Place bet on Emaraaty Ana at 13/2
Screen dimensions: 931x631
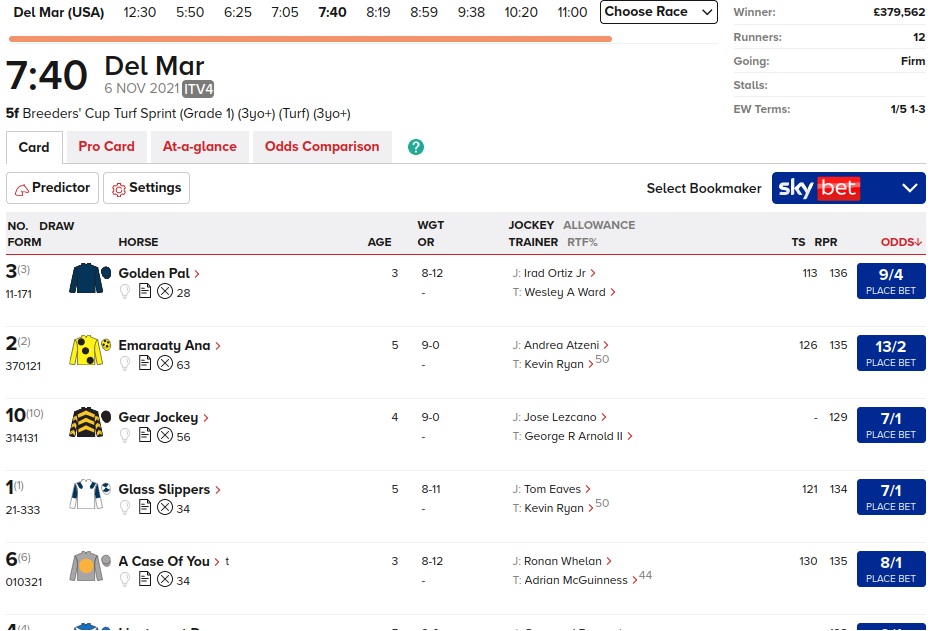(891, 353)
